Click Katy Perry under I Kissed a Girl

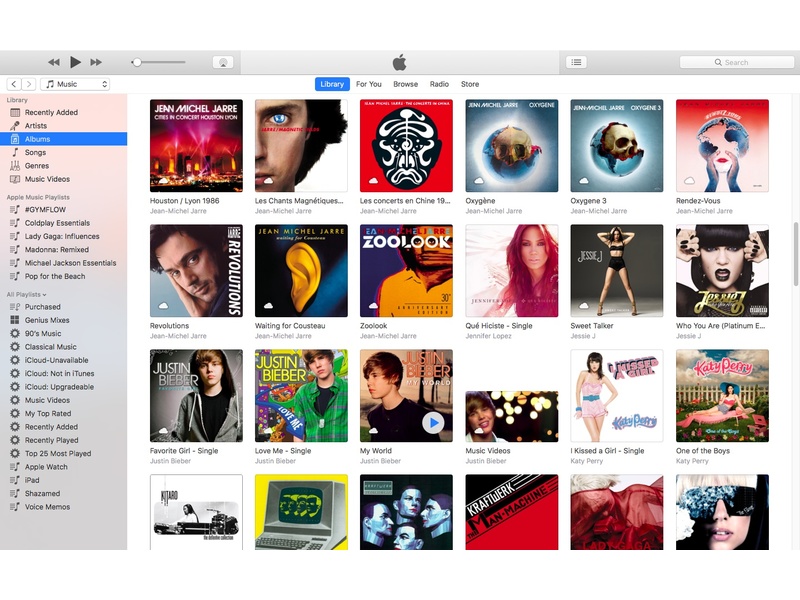point(587,461)
